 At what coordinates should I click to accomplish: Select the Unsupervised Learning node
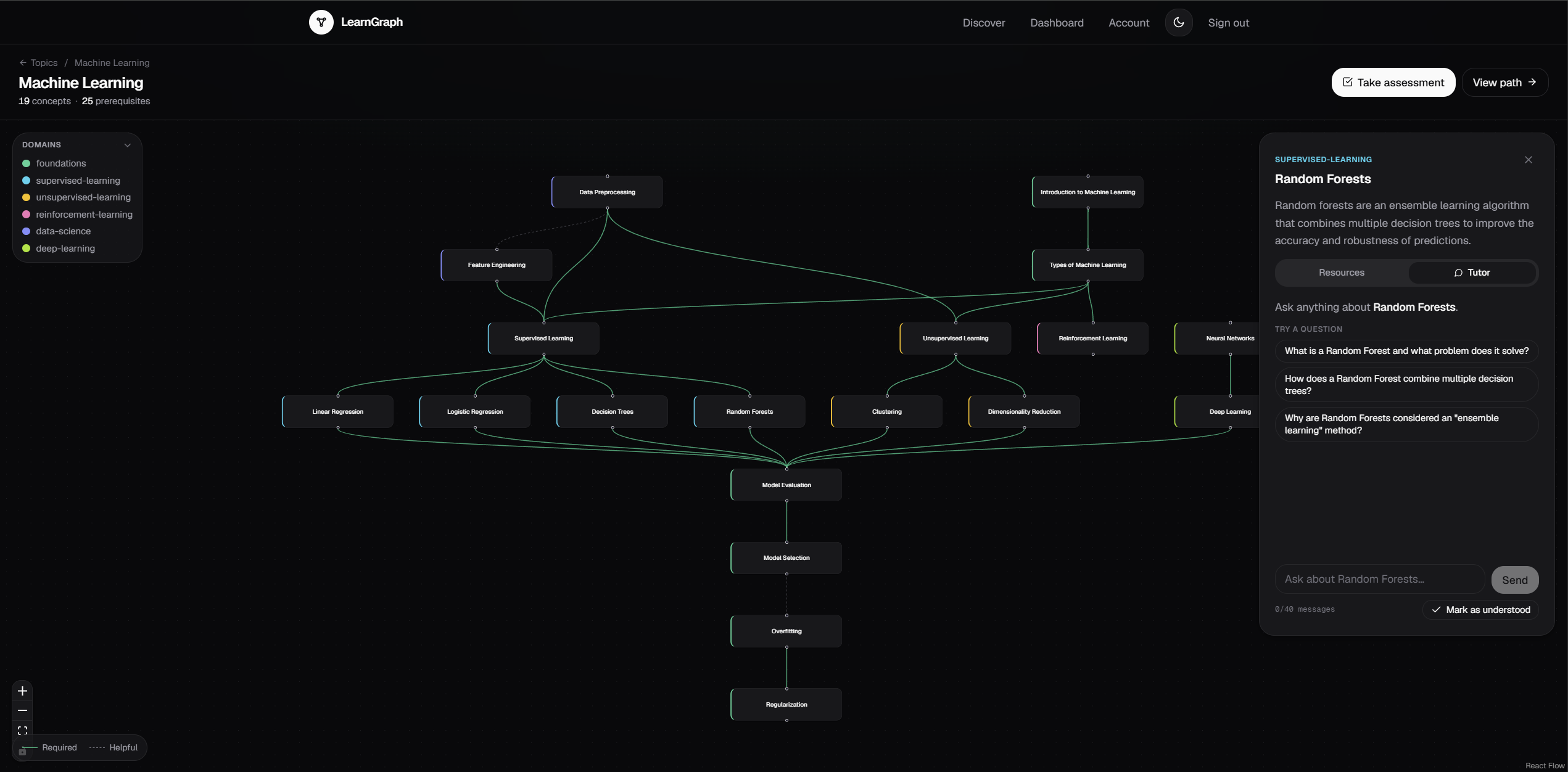point(955,339)
